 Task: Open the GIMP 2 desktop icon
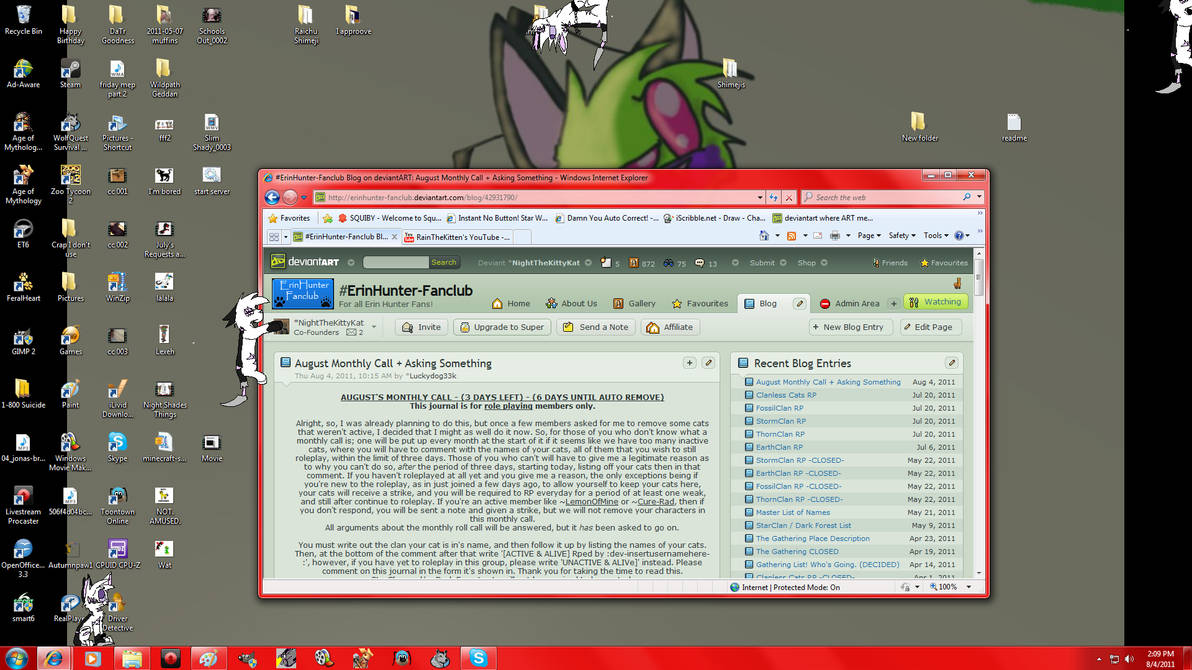[23, 341]
